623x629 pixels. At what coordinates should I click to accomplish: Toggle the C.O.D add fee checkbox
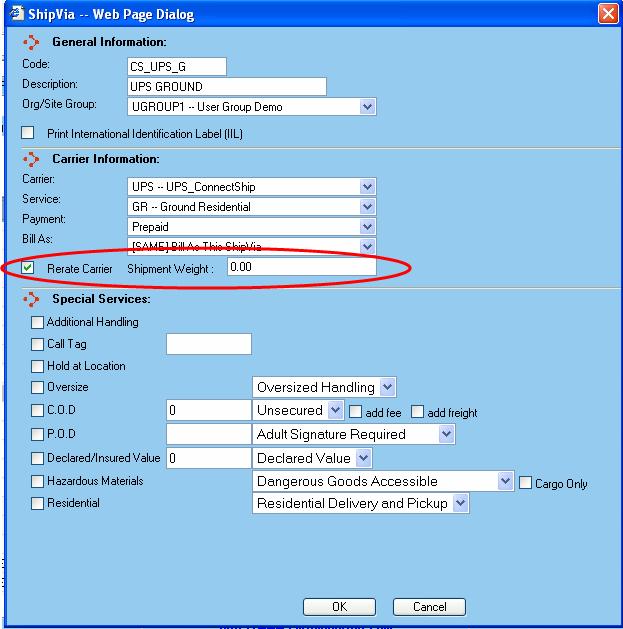(x=355, y=412)
